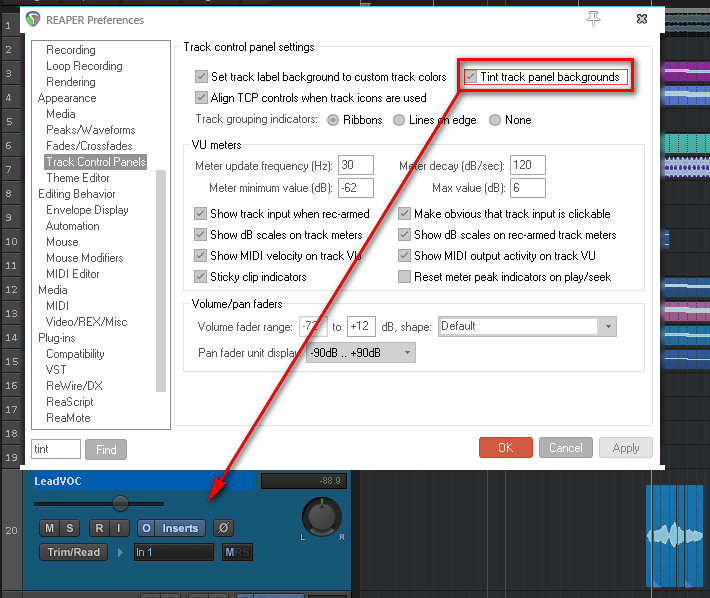Click the Meter decay field
The width and height of the screenshot is (710, 598).
[x=528, y=165]
